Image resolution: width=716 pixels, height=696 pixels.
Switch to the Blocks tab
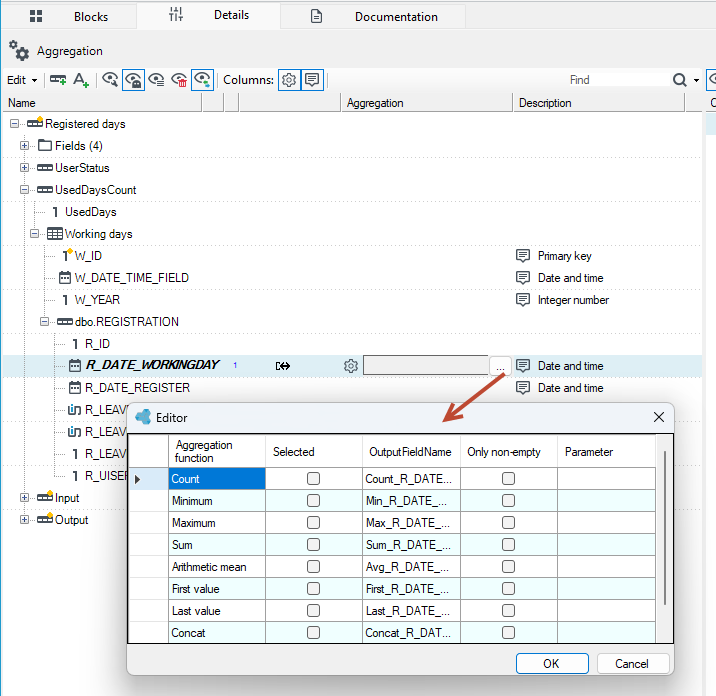pyautogui.click(x=68, y=16)
